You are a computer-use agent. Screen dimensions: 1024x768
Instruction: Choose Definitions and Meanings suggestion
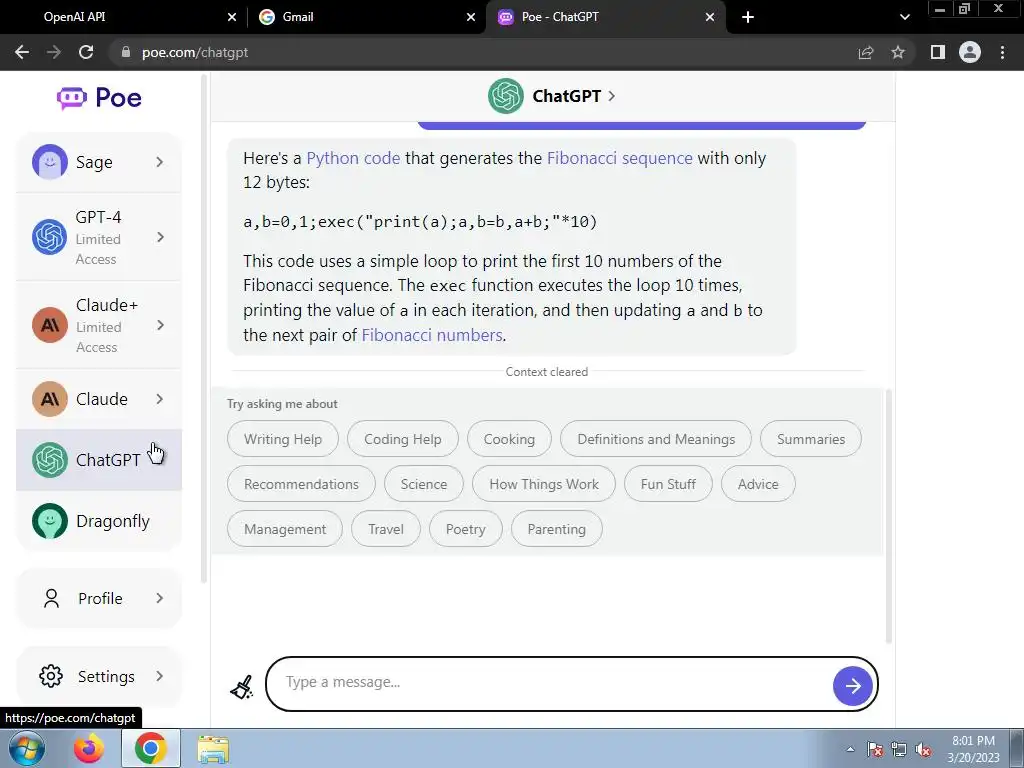coord(656,439)
